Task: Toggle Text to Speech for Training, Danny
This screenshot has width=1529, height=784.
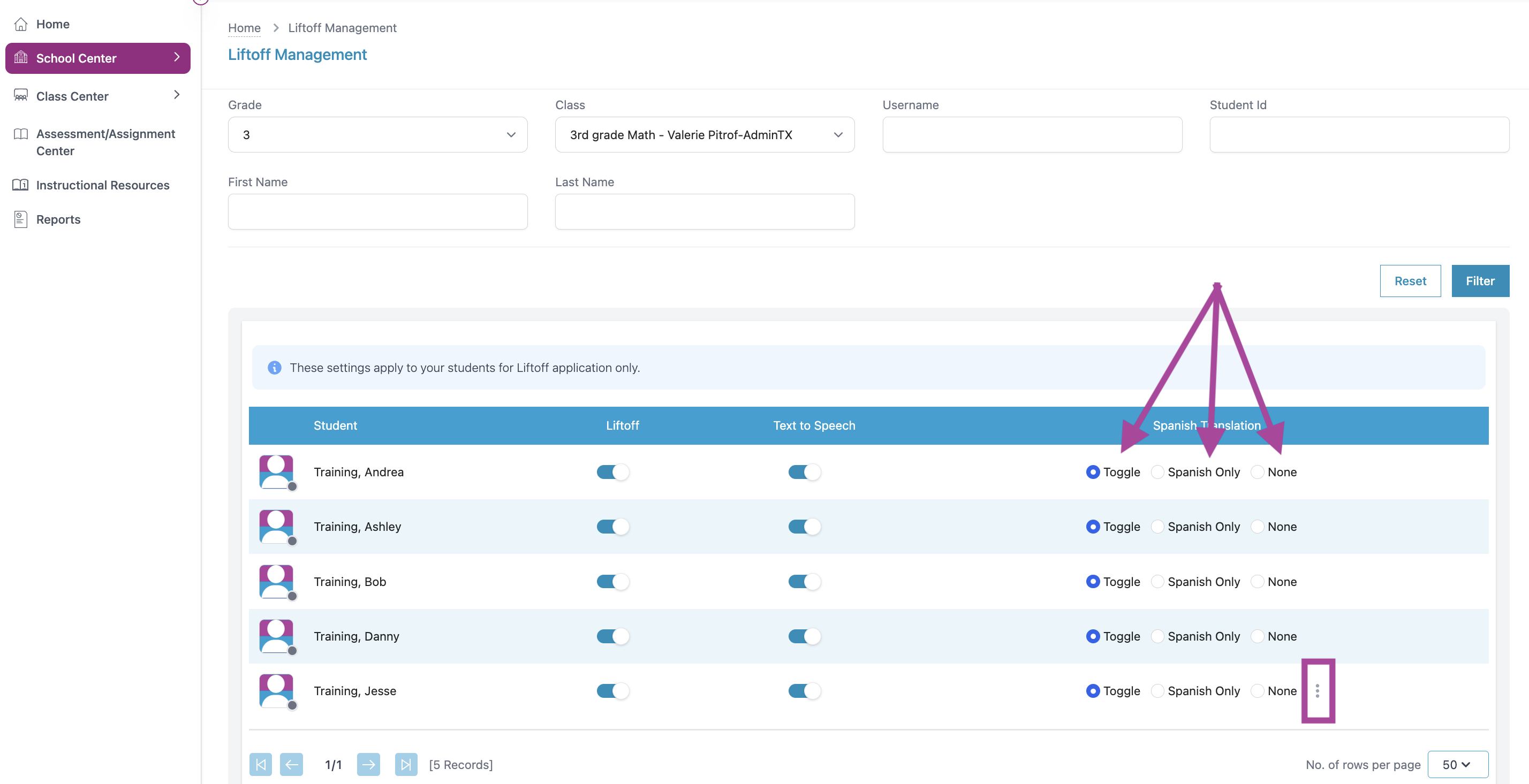Action: (804, 636)
